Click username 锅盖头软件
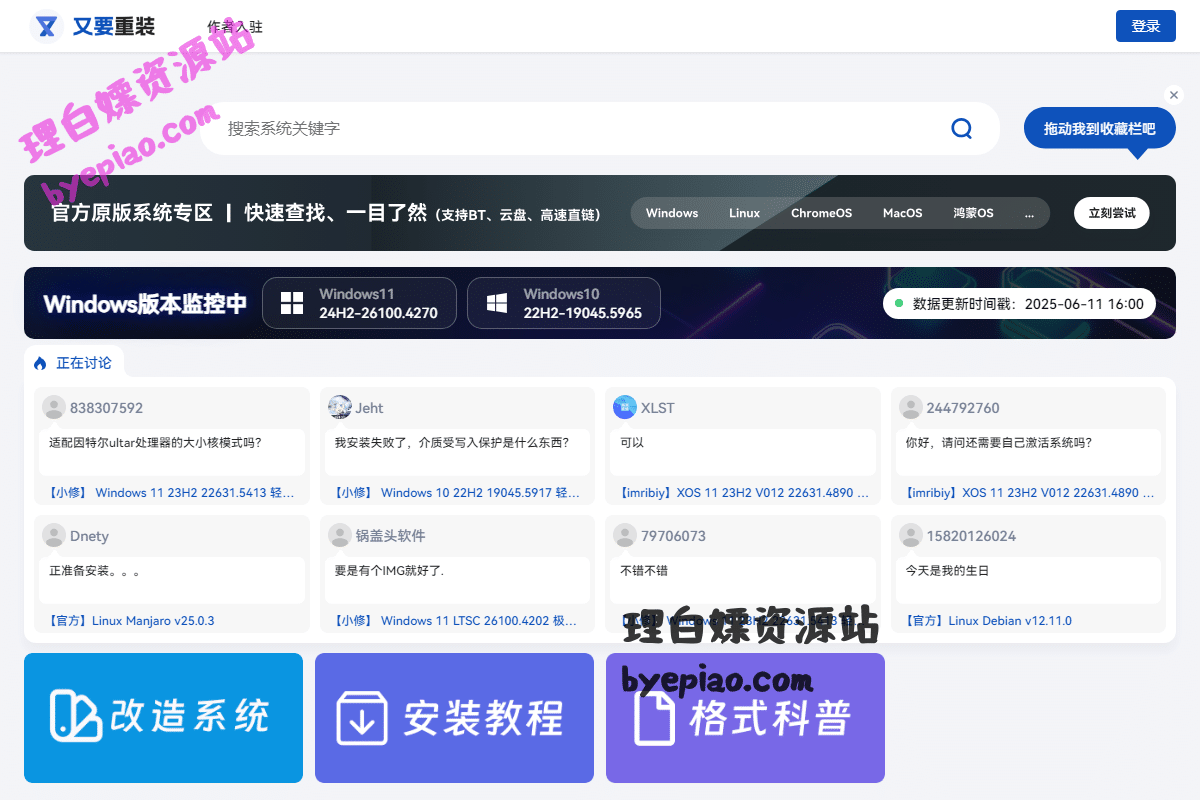The width and height of the screenshot is (1200, 800). (391, 536)
